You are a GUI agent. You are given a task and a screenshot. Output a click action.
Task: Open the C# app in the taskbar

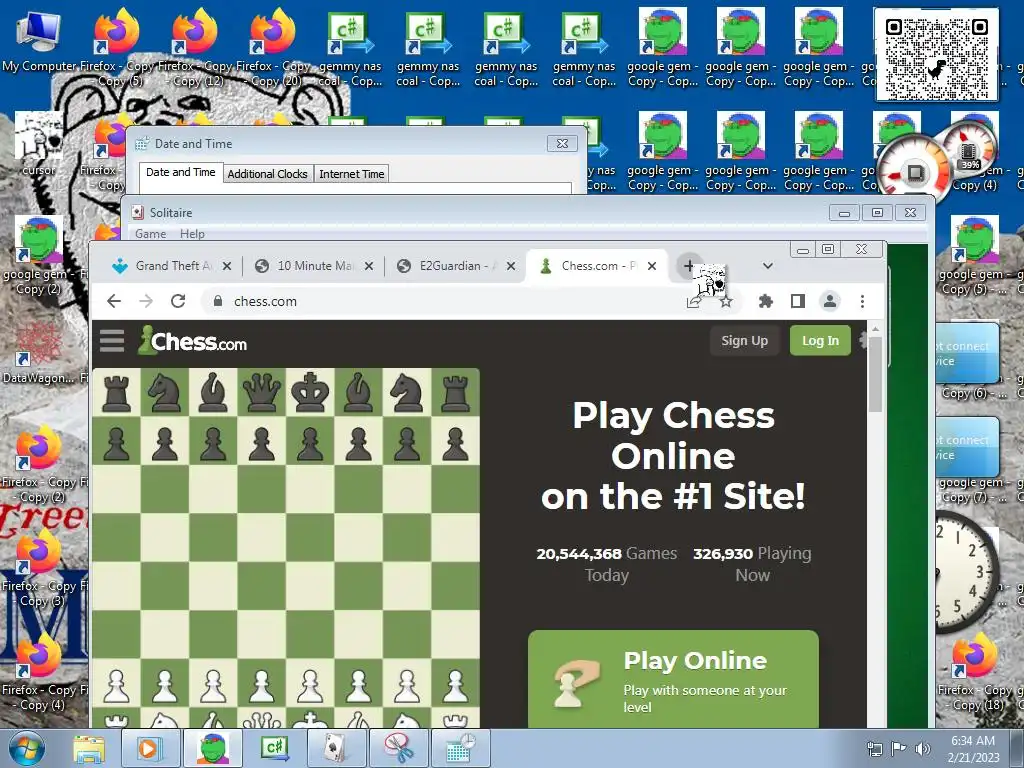[x=274, y=748]
